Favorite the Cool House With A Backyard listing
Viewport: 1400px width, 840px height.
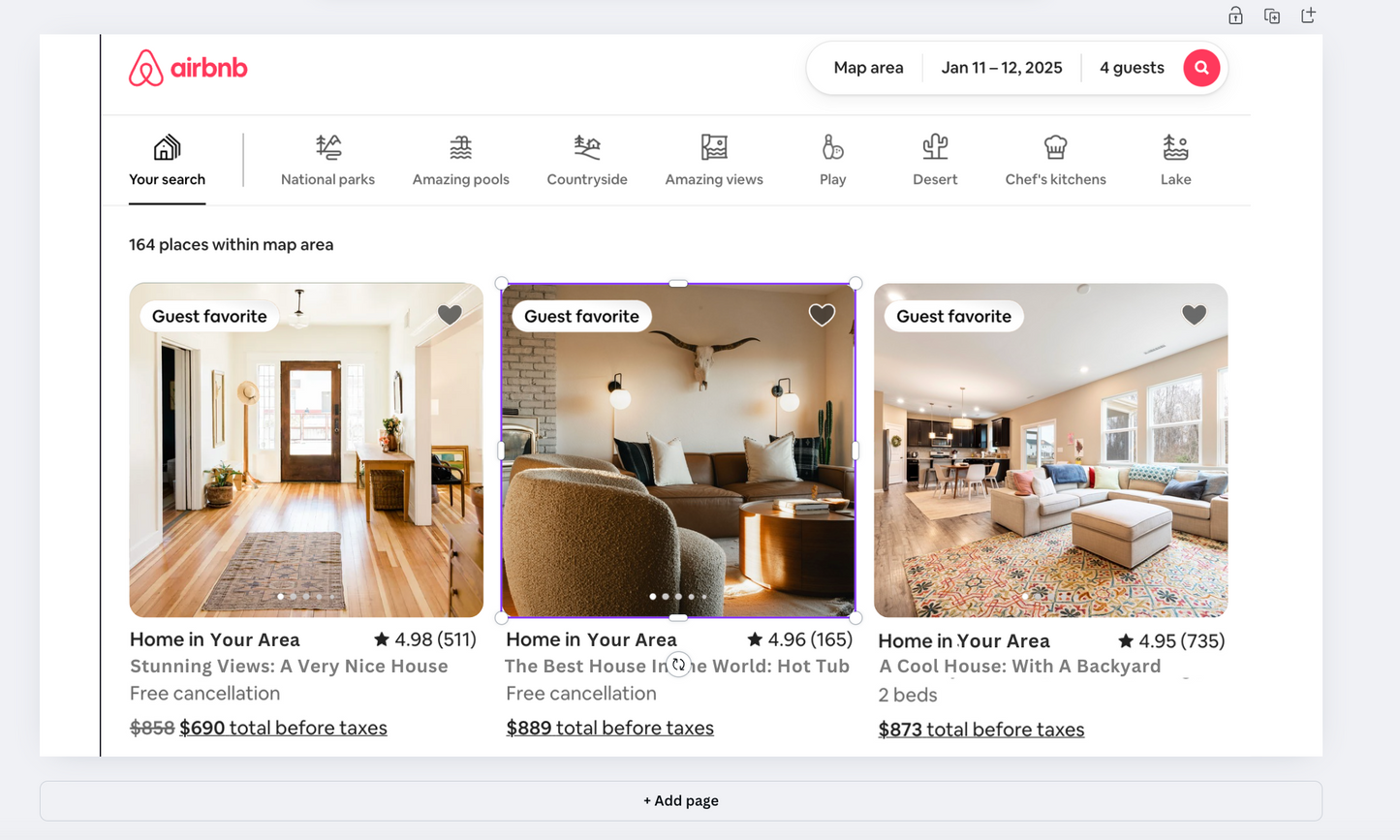pos(1194,315)
